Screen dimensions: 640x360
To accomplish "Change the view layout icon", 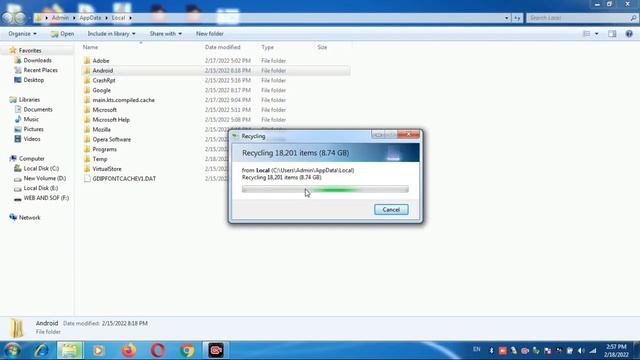I will [x=586, y=34].
